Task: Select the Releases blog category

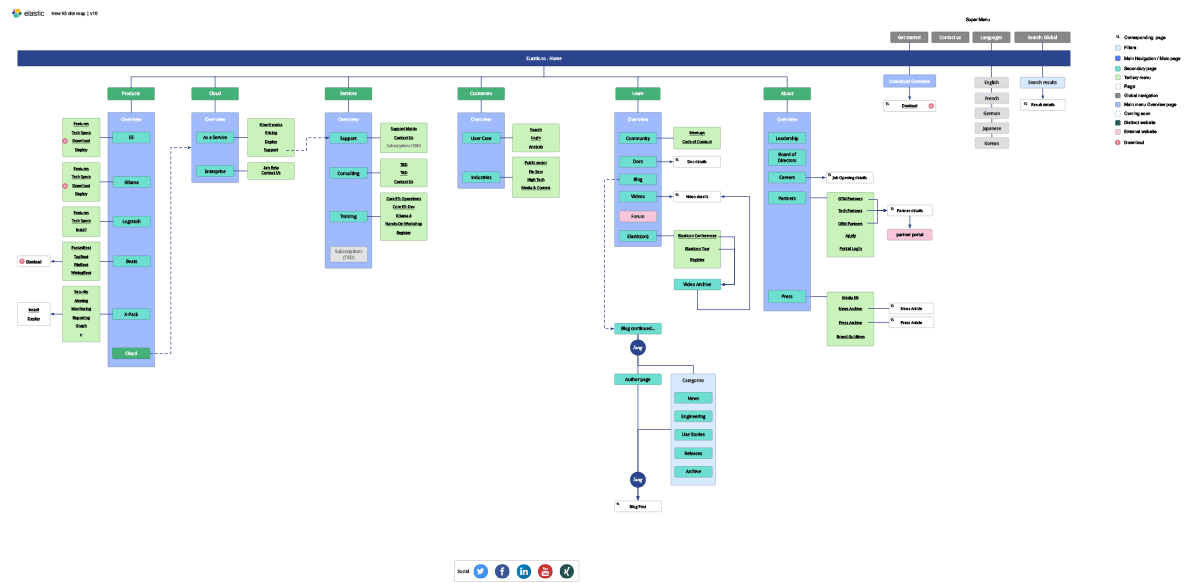Action: click(x=693, y=453)
